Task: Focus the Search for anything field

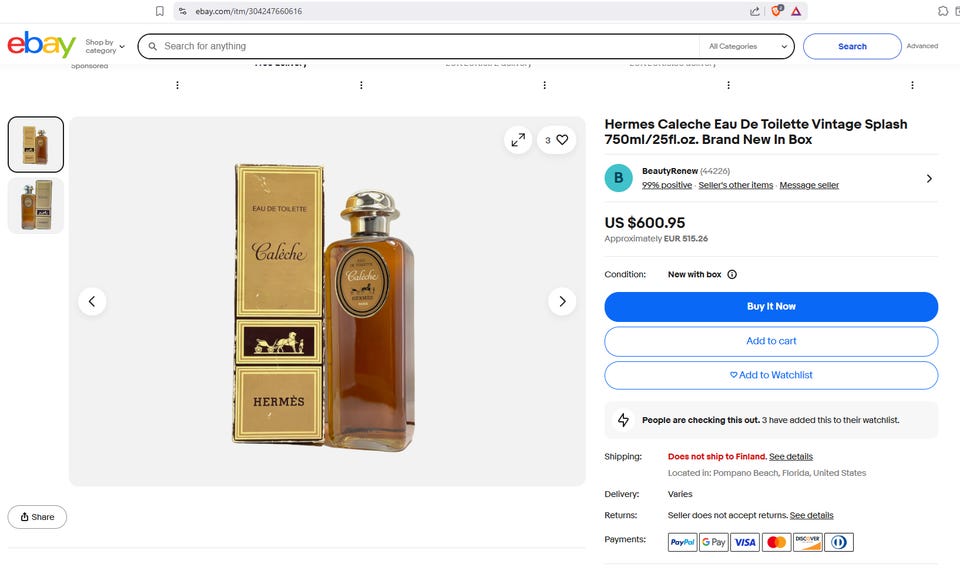Action: [x=420, y=46]
